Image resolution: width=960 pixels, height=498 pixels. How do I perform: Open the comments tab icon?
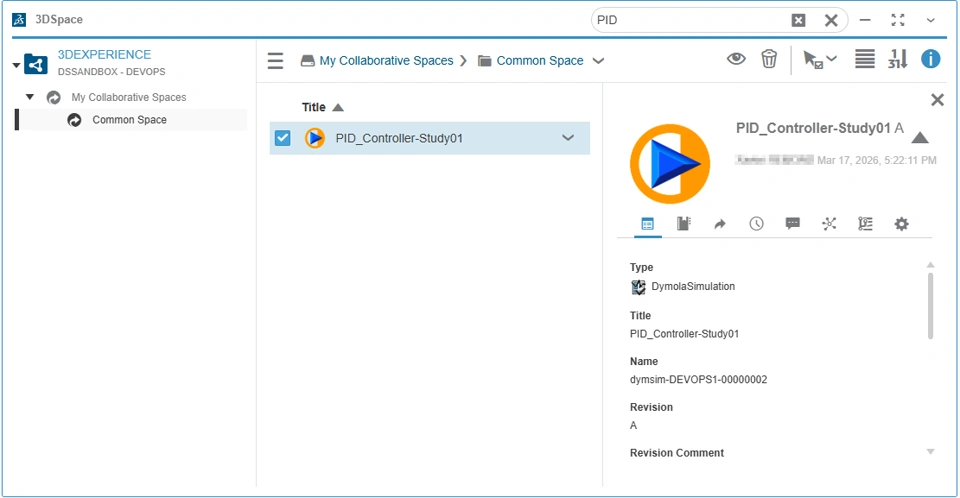pyautogui.click(x=793, y=224)
